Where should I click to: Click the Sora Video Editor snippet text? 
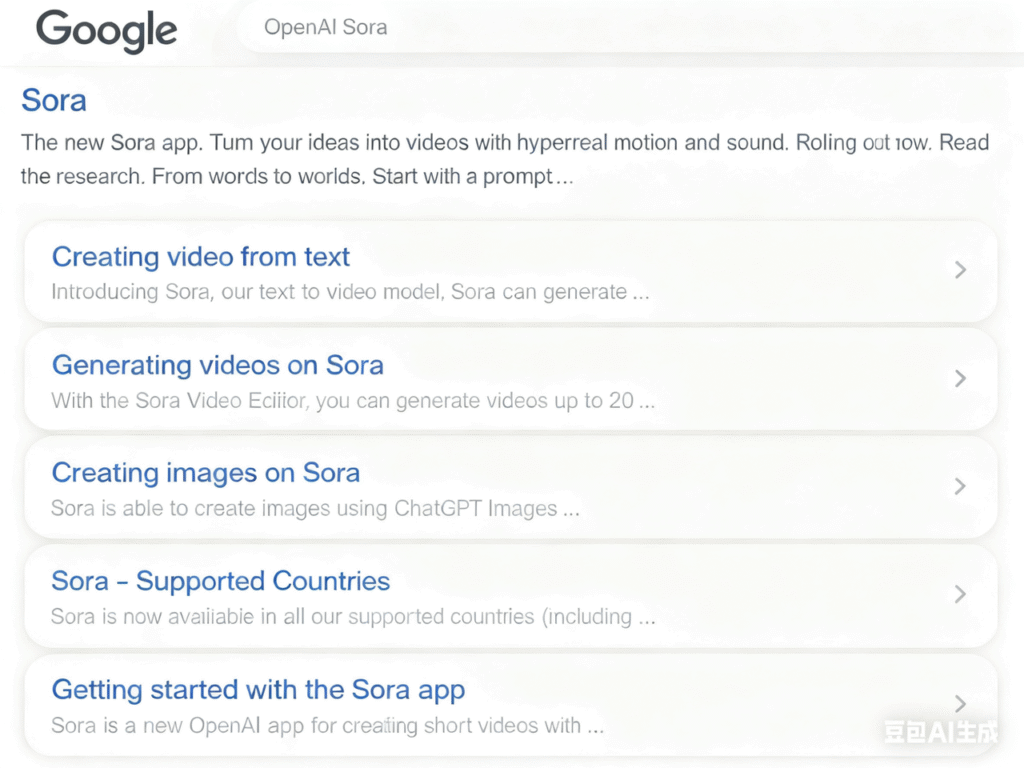[x=352, y=401]
